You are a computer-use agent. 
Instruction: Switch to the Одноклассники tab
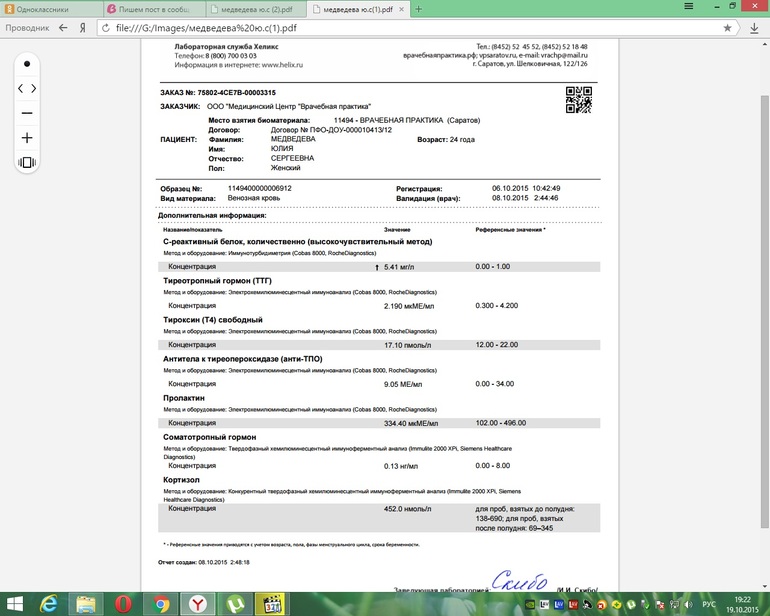point(43,8)
